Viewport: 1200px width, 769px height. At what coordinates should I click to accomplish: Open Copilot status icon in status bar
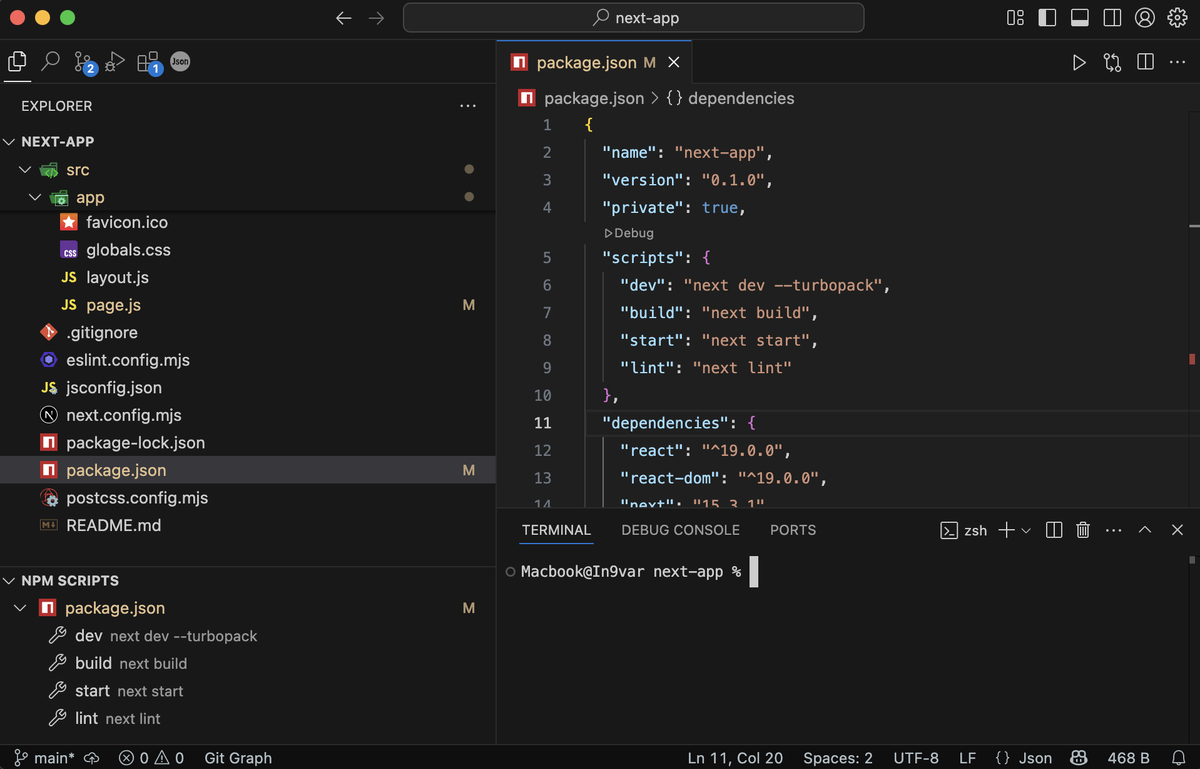tap(1080, 758)
